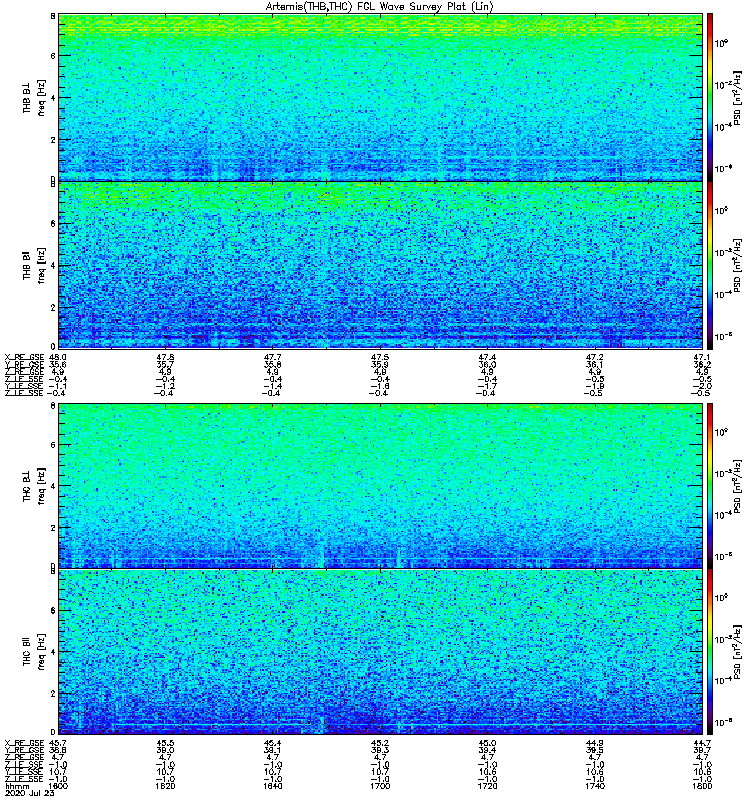This screenshot has height=800, width=750.
Task: Click the 'THB B⊥' axis label
Action: pyautogui.click(x=27, y=97)
